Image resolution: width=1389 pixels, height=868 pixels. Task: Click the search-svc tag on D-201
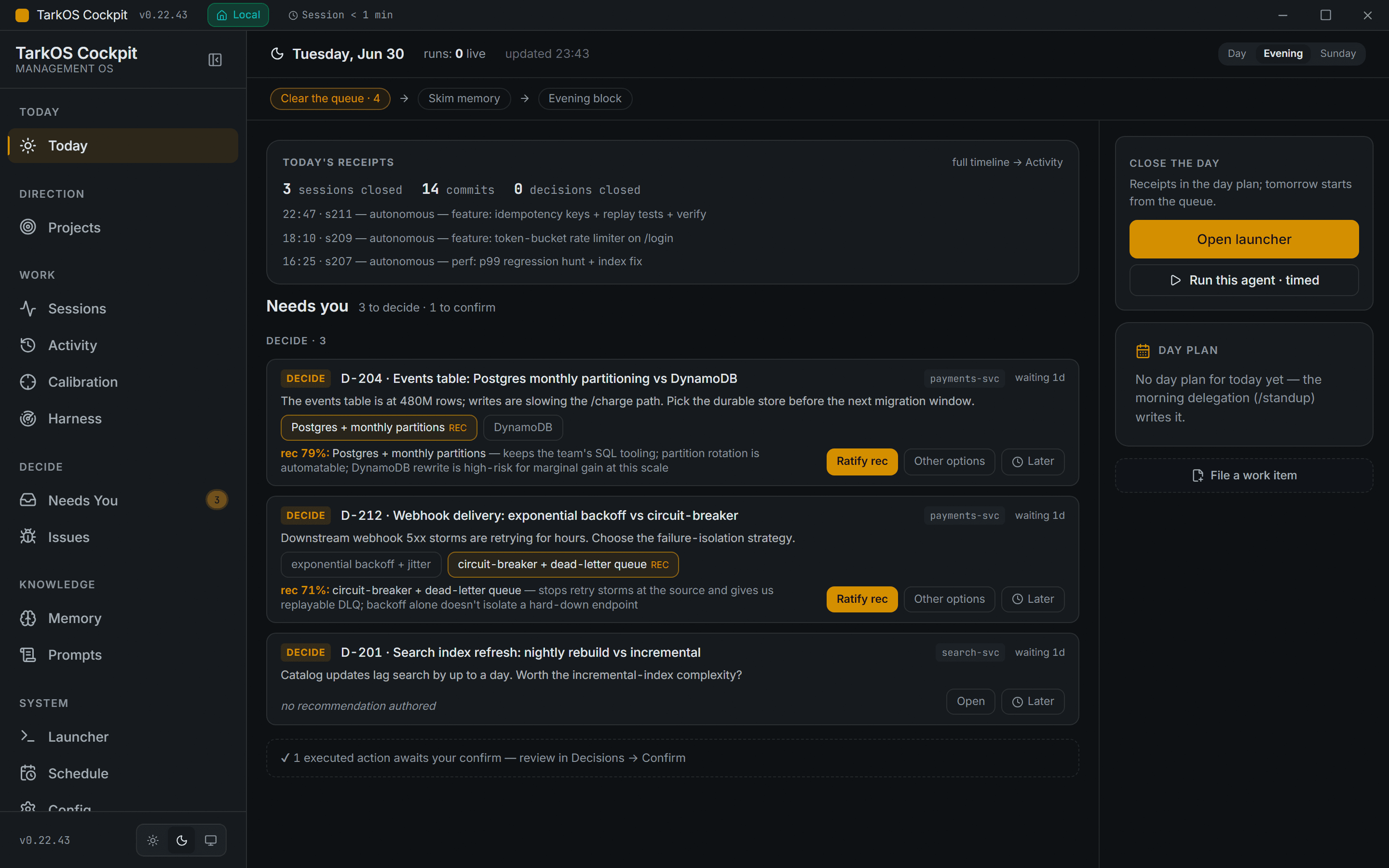pyautogui.click(x=970, y=653)
